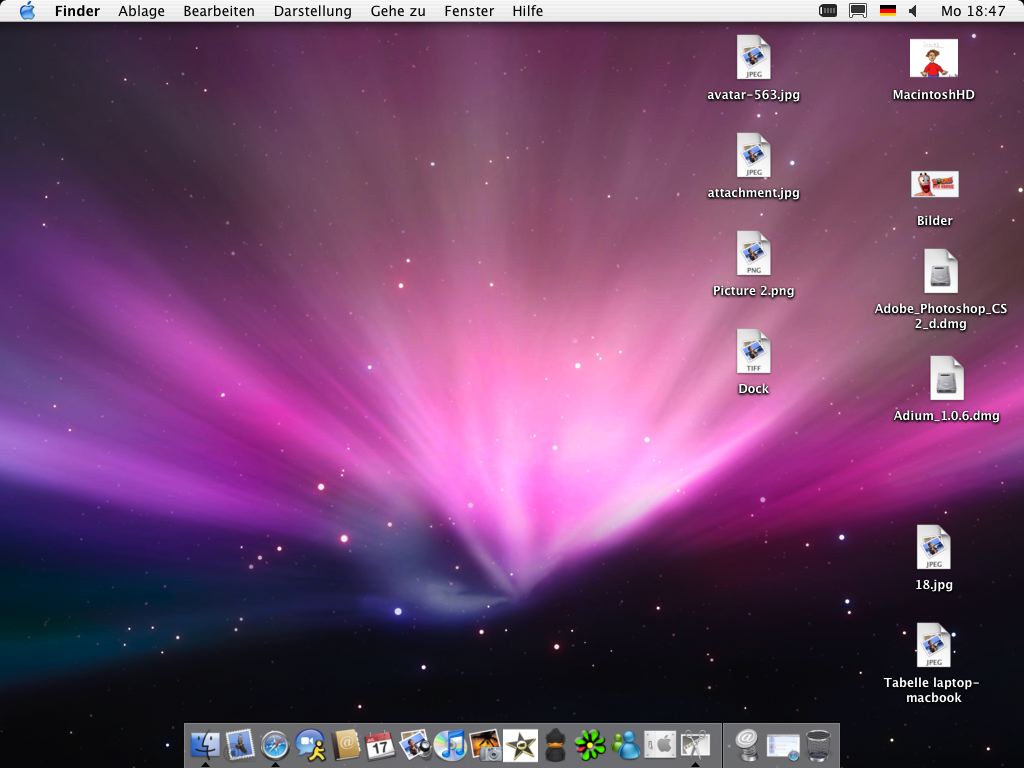The height and width of the screenshot is (768, 1024).
Task: Open the Darstellung menu
Action: [x=312, y=11]
